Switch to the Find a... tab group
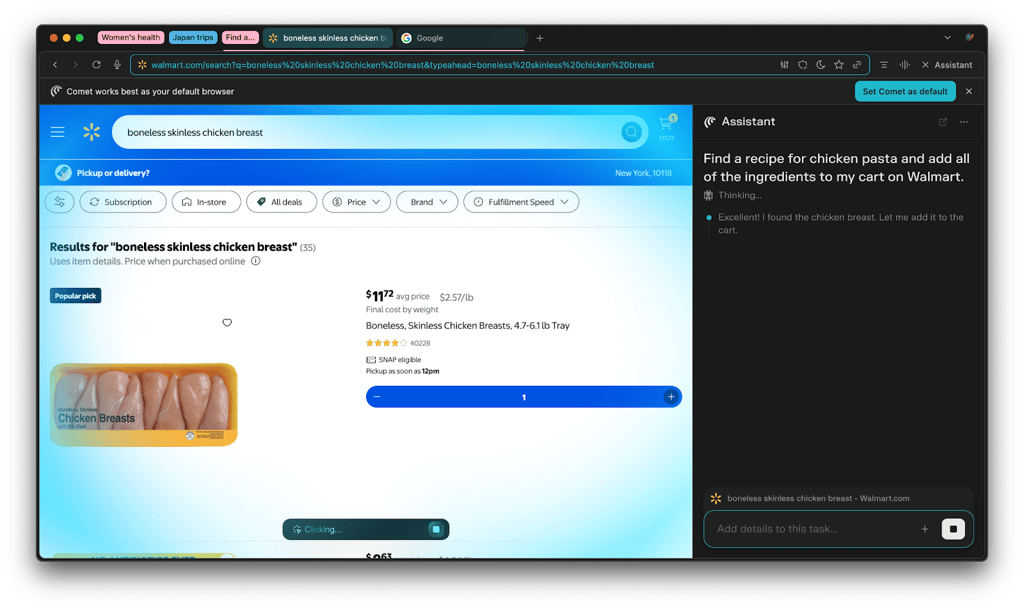 click(240, 37)
